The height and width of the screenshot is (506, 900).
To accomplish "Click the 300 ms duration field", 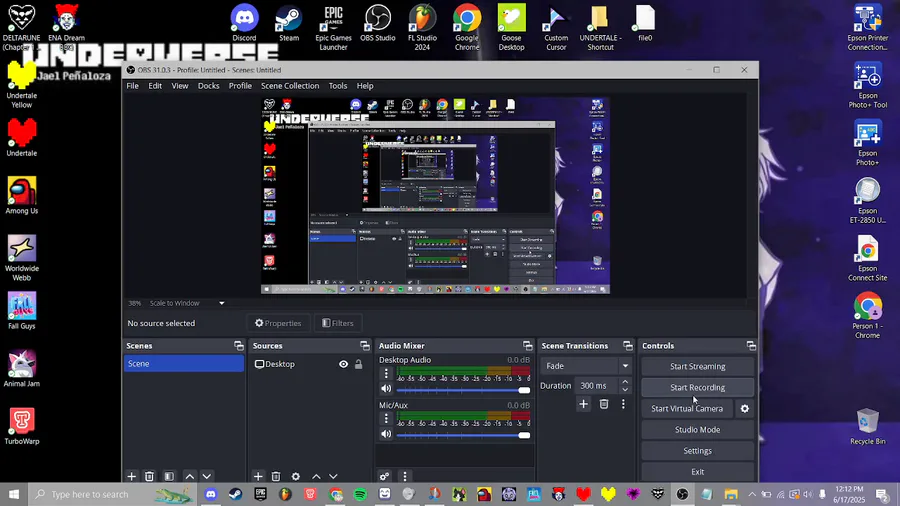I will [x=596, y=386].
